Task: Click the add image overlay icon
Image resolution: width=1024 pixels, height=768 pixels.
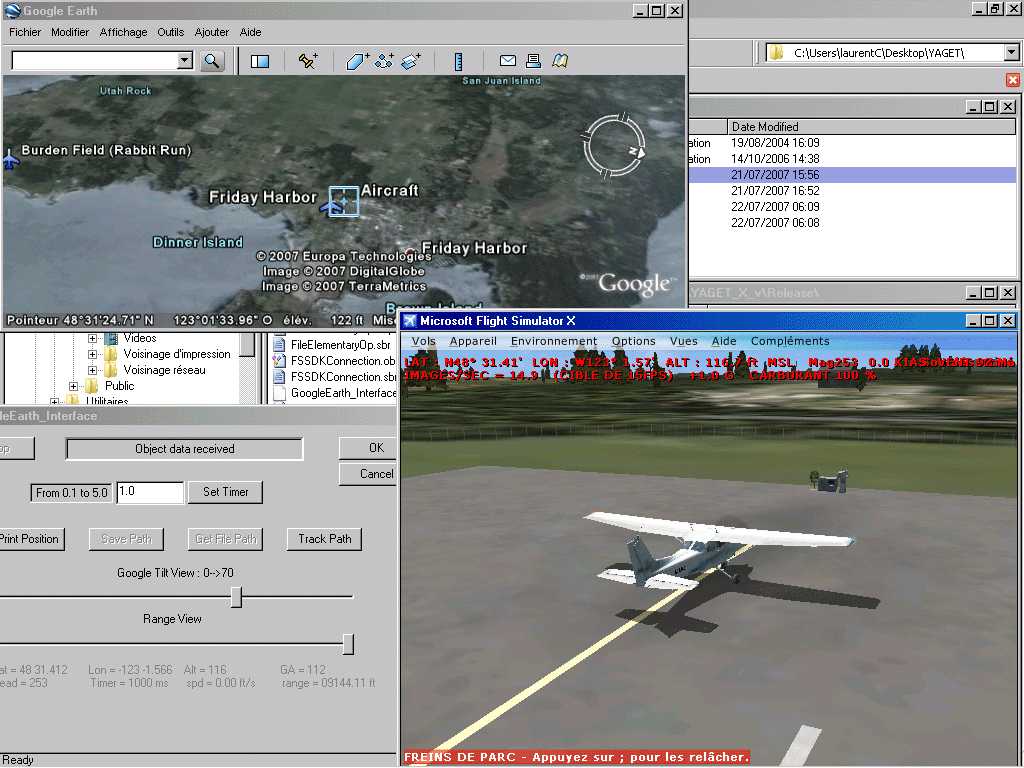Action: pyautogui.click(x=411, y=61)
